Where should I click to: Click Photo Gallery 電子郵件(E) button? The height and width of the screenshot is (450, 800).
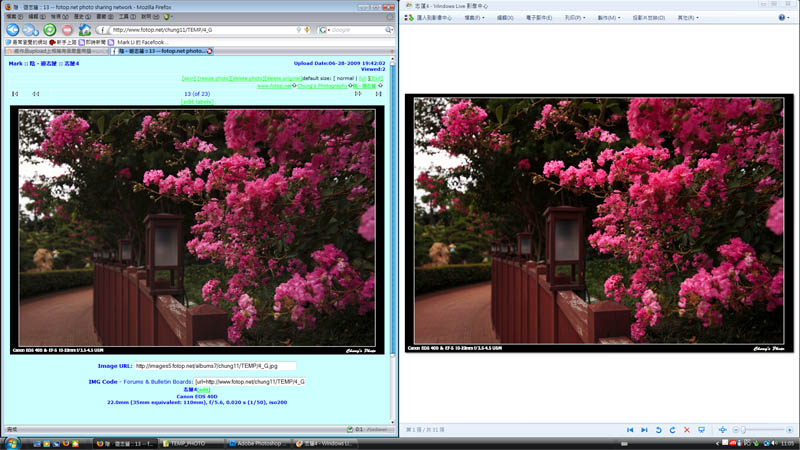tap(539, 18)
